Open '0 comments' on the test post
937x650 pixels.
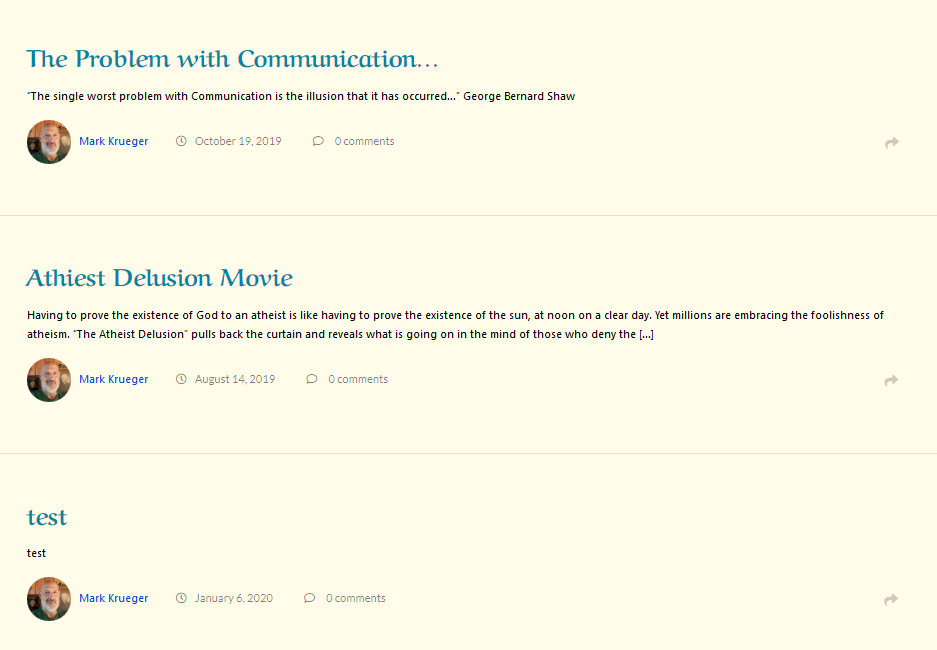(x=356, y=598)
